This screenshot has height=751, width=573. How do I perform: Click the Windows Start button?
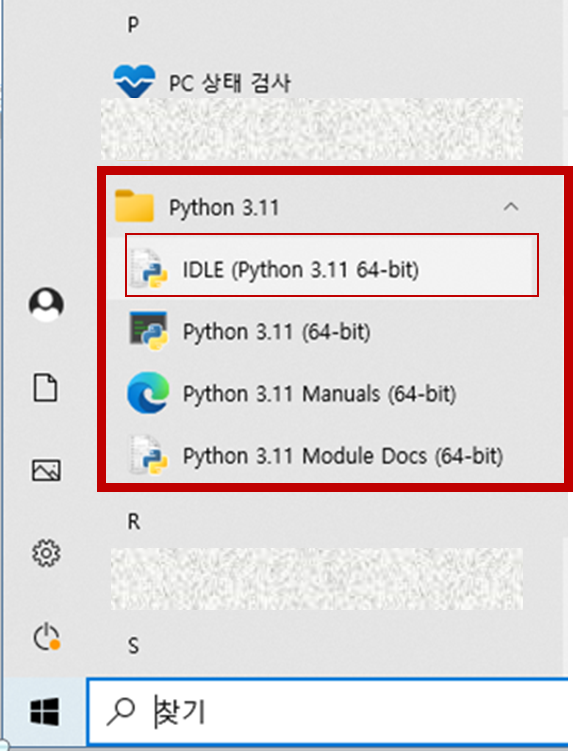coord(45,711)
